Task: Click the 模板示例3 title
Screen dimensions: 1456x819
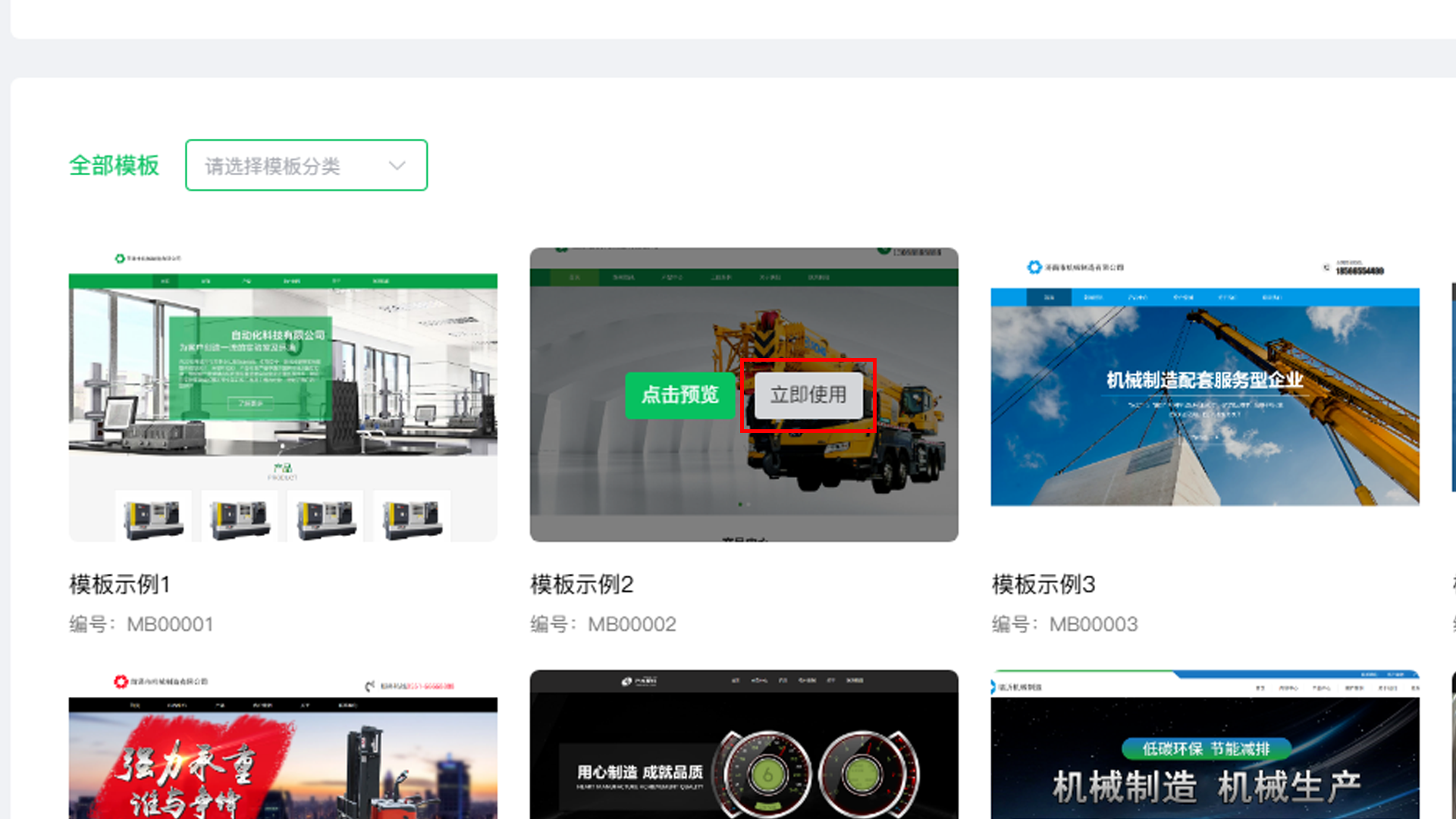Action: 1043,585
